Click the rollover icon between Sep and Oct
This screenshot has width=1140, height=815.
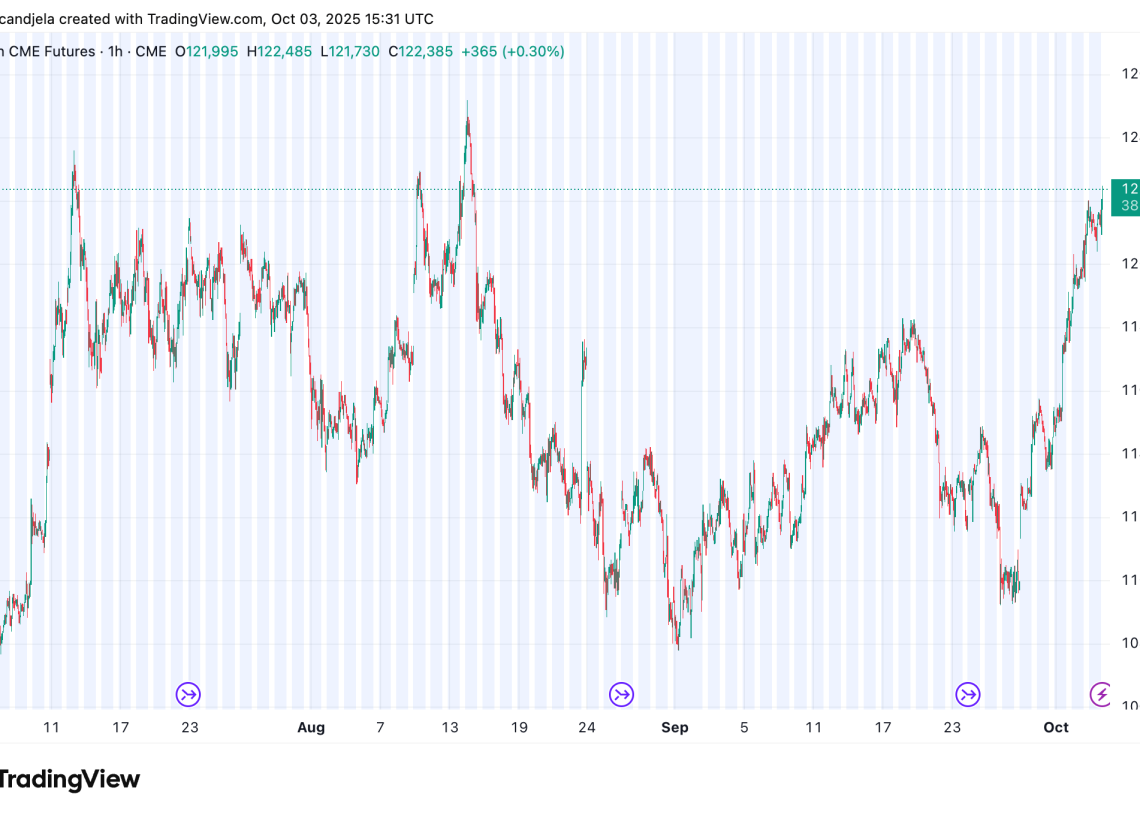(x=967, y=694)
